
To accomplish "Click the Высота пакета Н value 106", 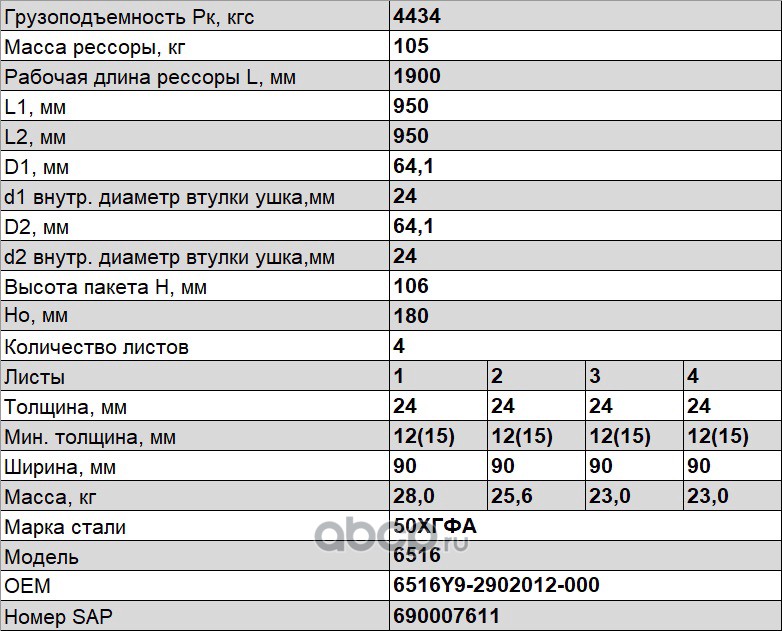I will [411, 286].
